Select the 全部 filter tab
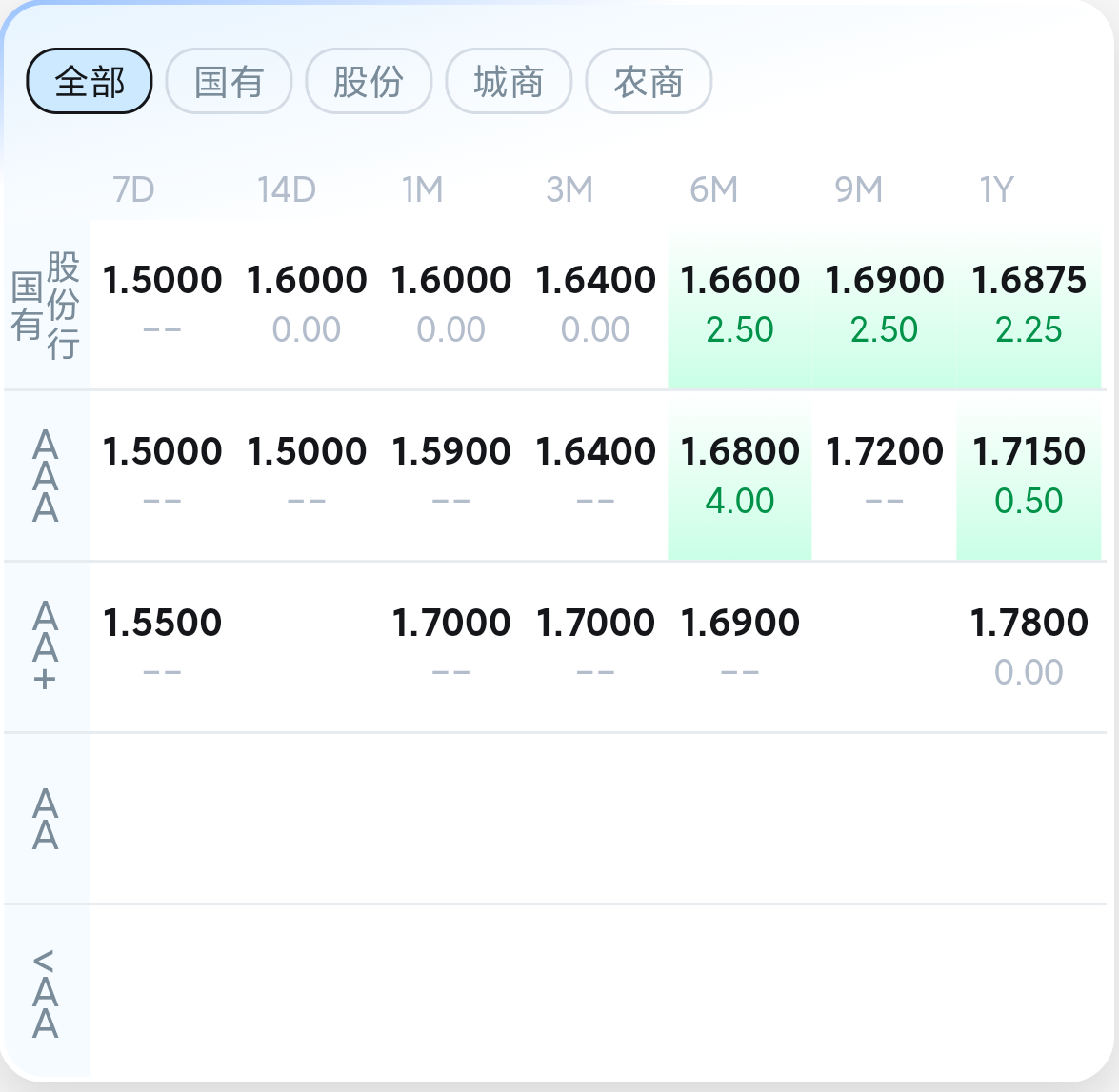Image resolution: width=1119 pixels, height=1092 pixels. [x=90, y=82]
